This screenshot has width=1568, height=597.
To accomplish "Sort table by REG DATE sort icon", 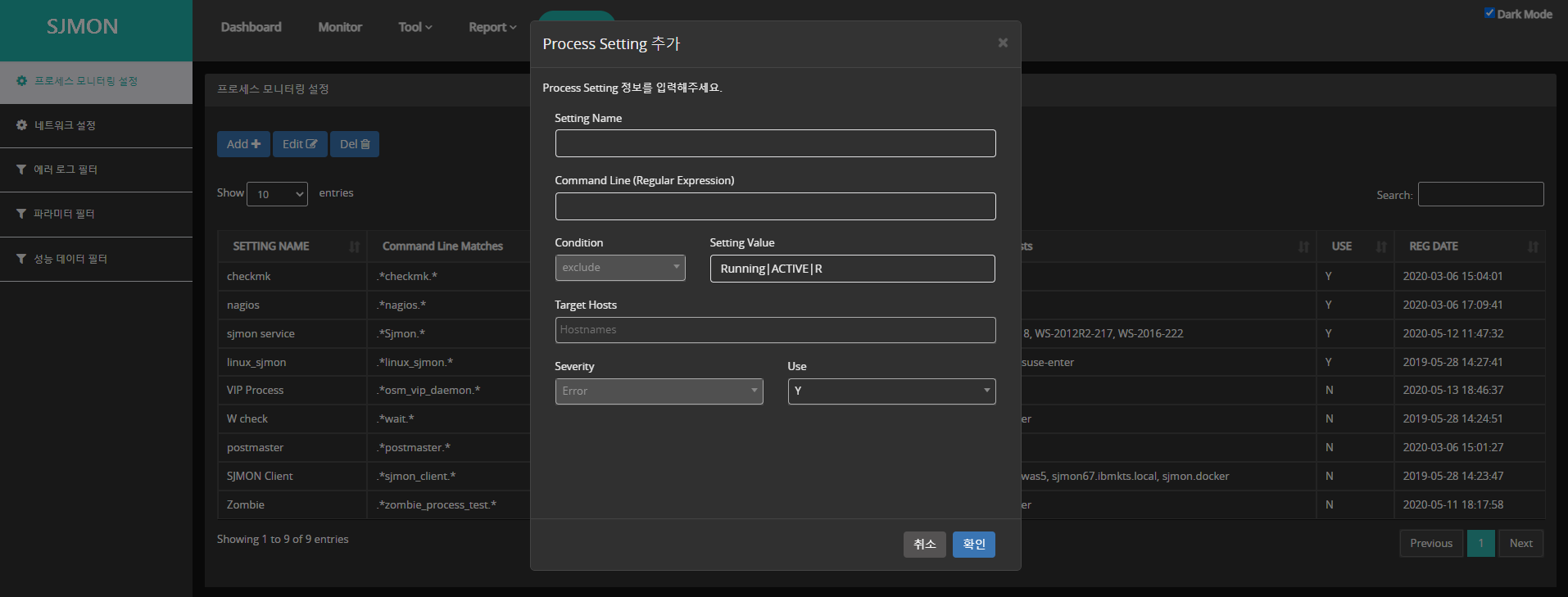I will click(1533, 246).
